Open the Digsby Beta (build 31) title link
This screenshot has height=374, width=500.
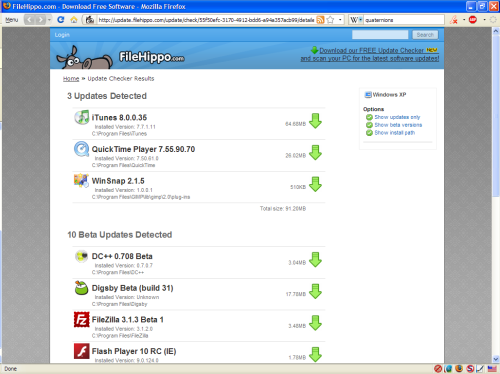click(x=133, y=288)
